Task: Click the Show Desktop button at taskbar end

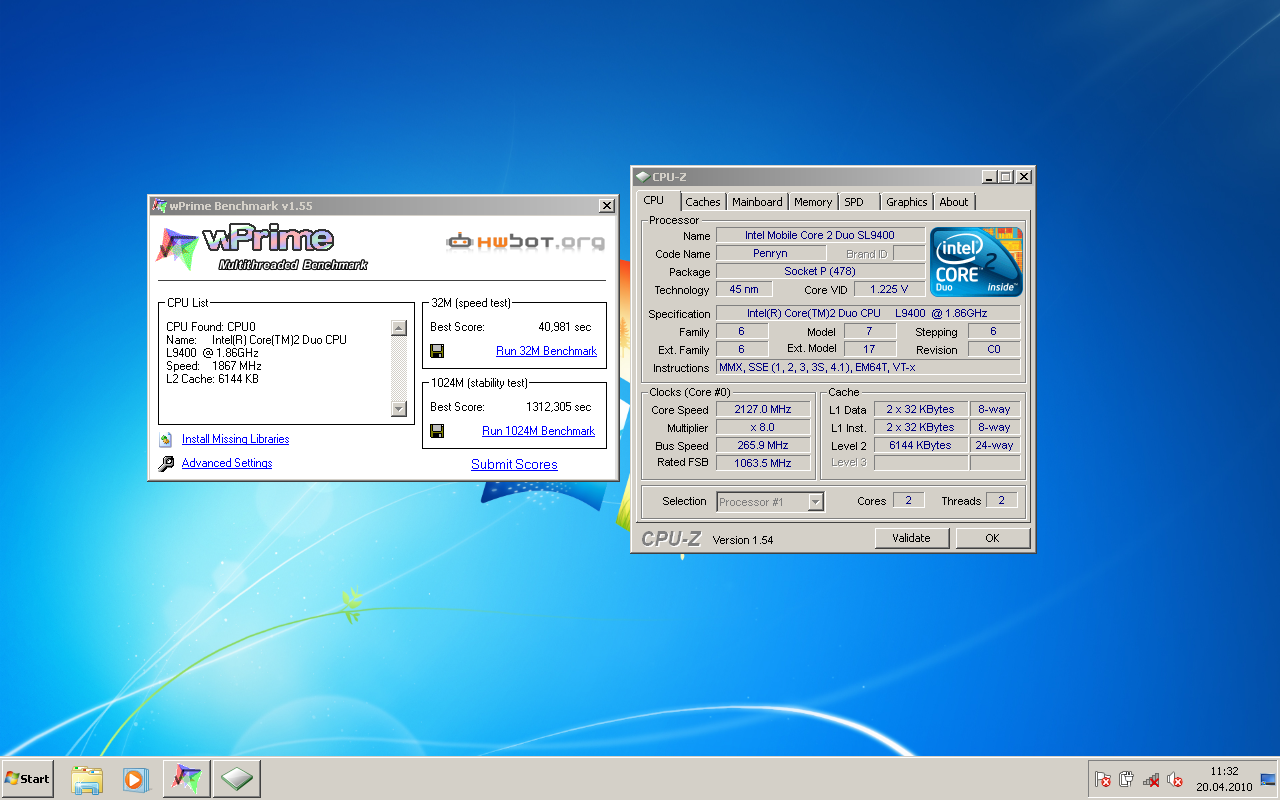Action: 1268,779
